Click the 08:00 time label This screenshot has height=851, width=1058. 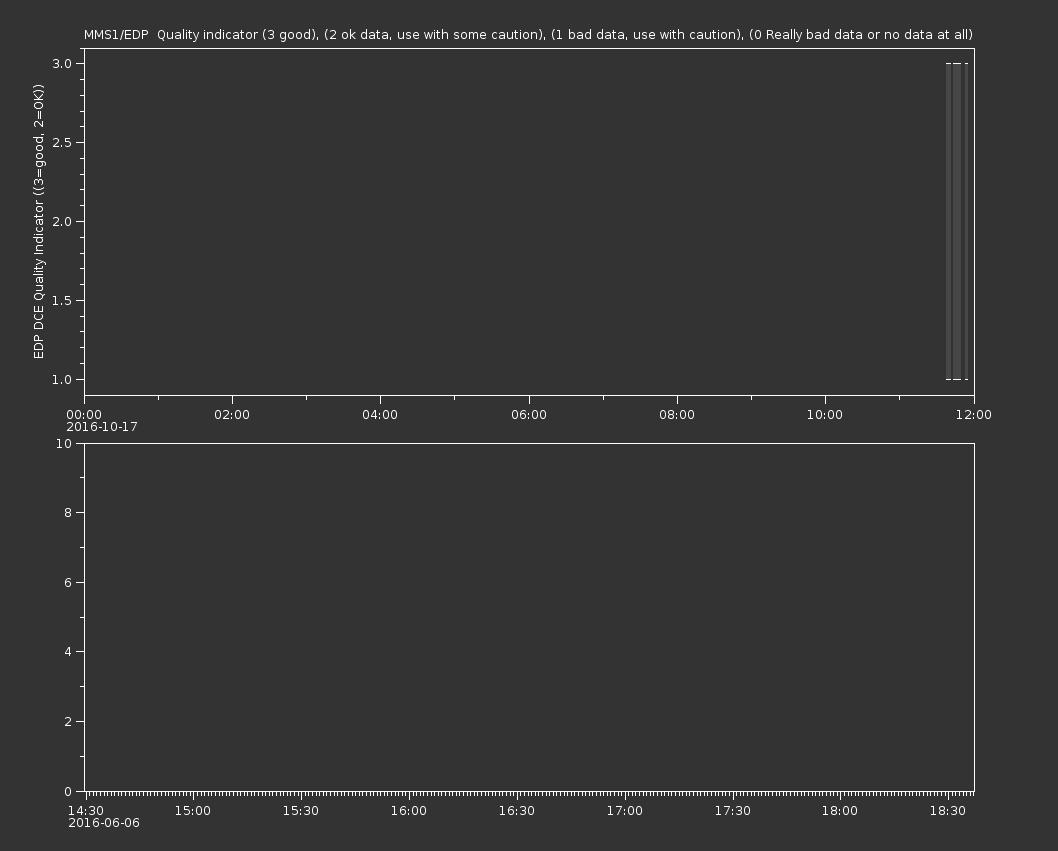[x=677, y=414]
